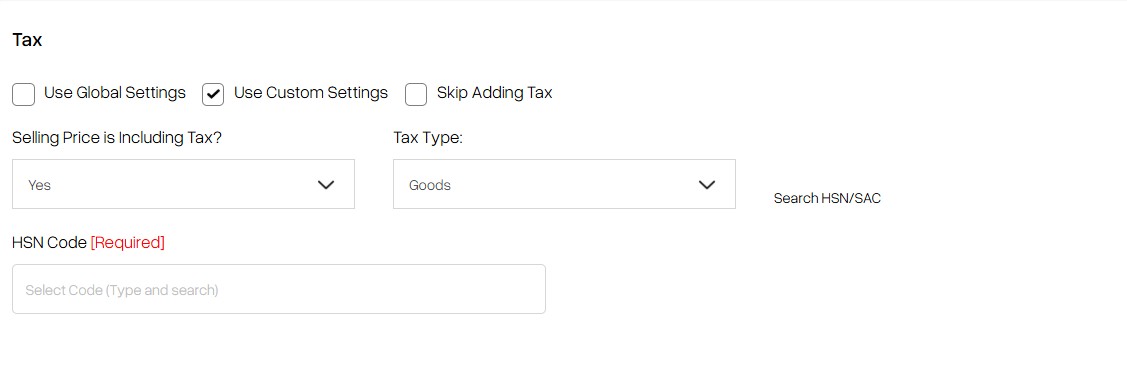
Task: Enable the Skip Adding Tax checkbox
Action: point(416,94)
